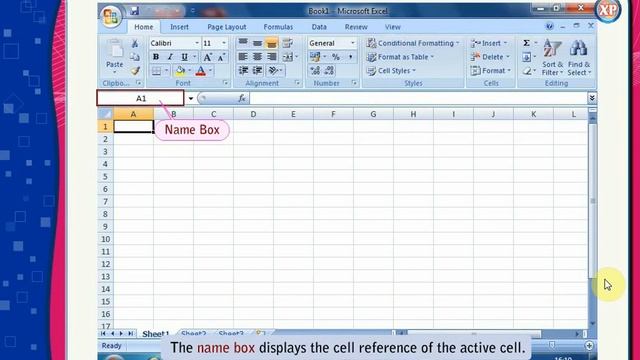
Task: Expand the formula bar
Action: tap(592, 98)
